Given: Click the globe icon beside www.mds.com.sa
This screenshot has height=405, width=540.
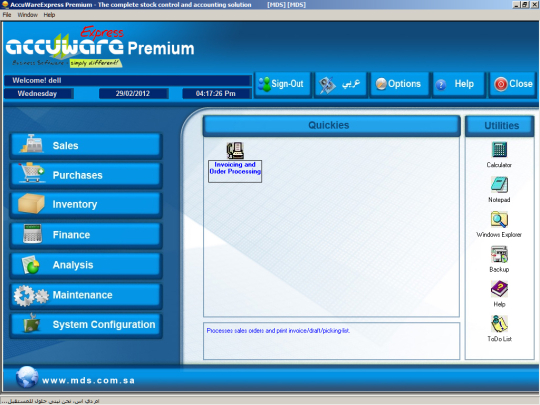Looking at the screenshot, I should click(27, 377).
